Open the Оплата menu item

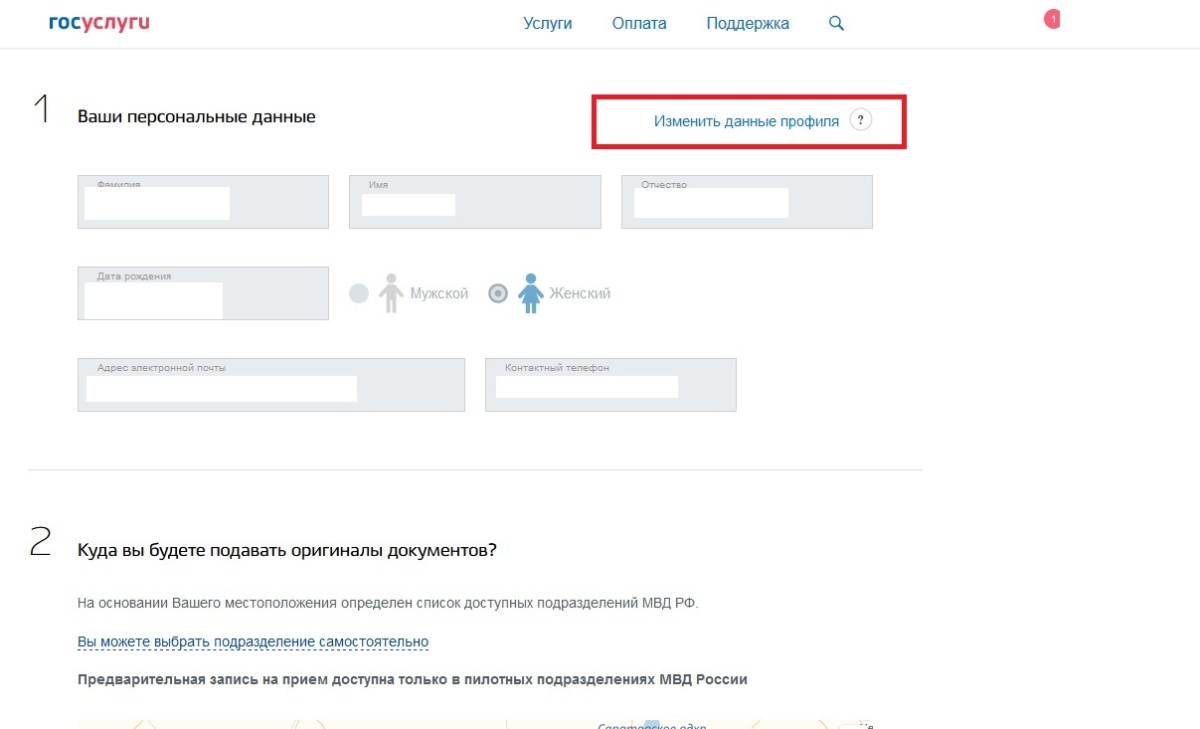tap(639, 24)
